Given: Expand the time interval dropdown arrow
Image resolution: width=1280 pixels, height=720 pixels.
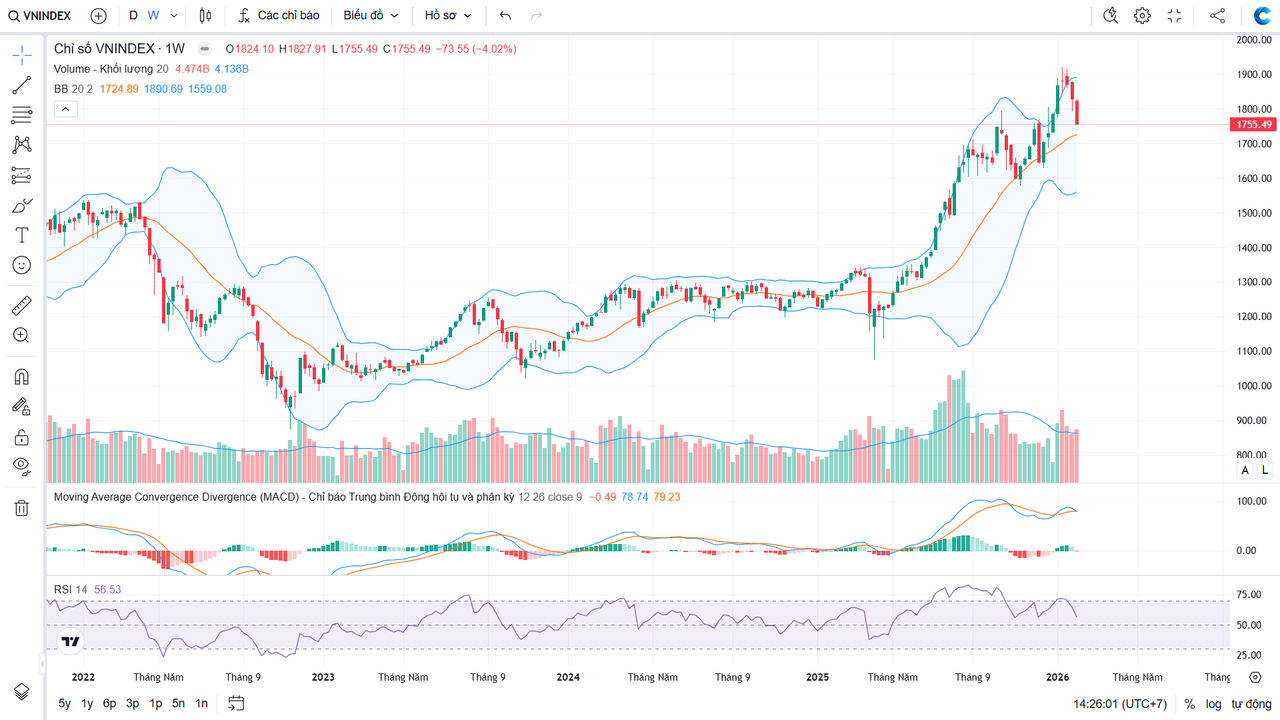Looking at the screenshot, I should [174, 15].
